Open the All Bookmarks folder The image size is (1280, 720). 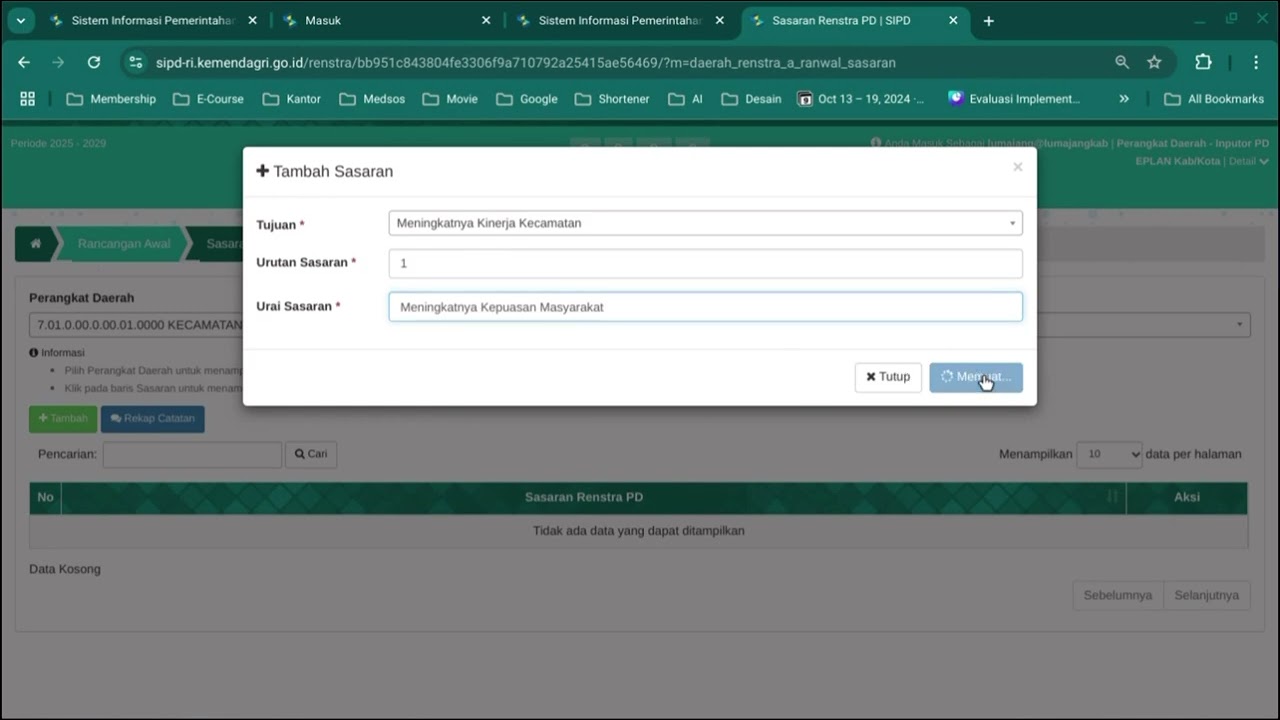click(x=1214, y=99)
